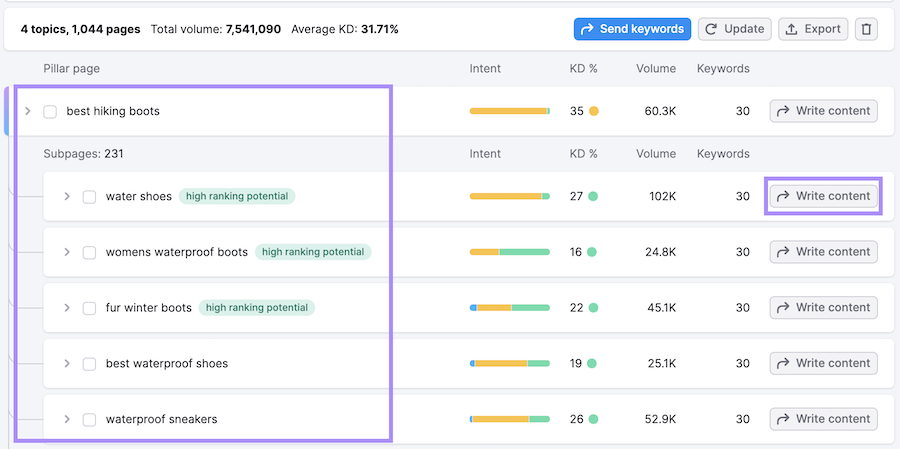
Task: Click green KD indicator for womens waterproof boots
Action: click(x=594, y=252)
